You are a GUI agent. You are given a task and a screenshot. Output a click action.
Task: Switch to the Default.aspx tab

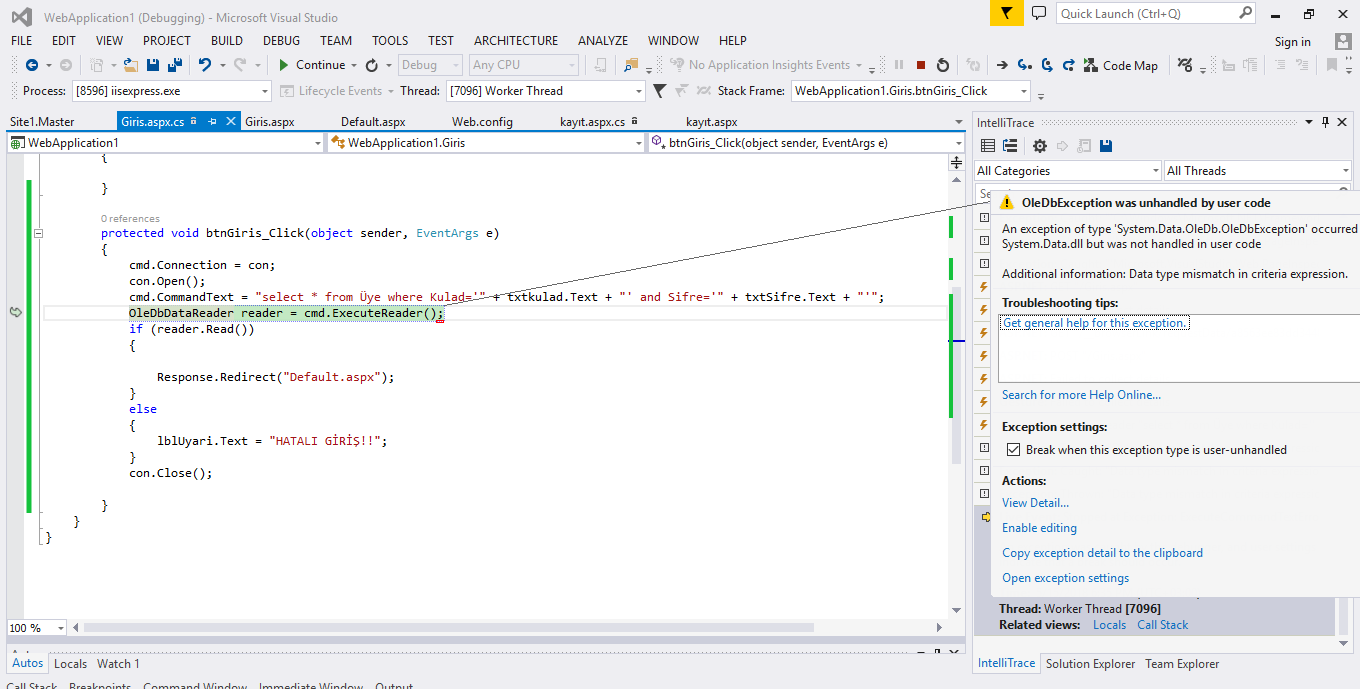[373, 122]
